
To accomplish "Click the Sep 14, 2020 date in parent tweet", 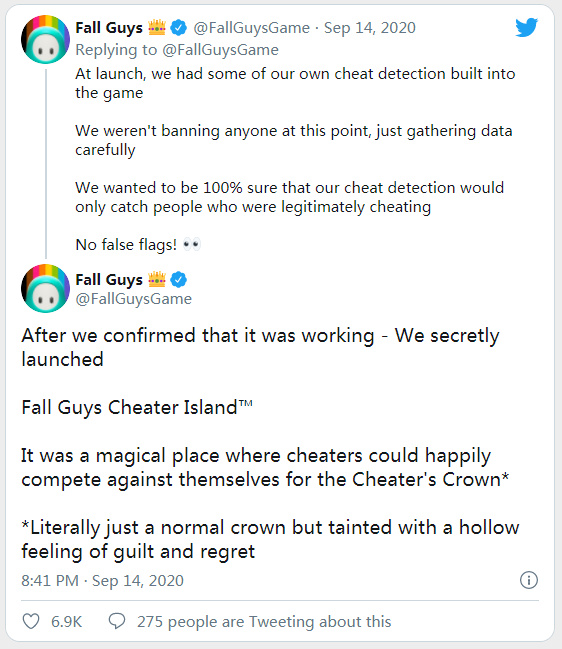I will [370, 28].
